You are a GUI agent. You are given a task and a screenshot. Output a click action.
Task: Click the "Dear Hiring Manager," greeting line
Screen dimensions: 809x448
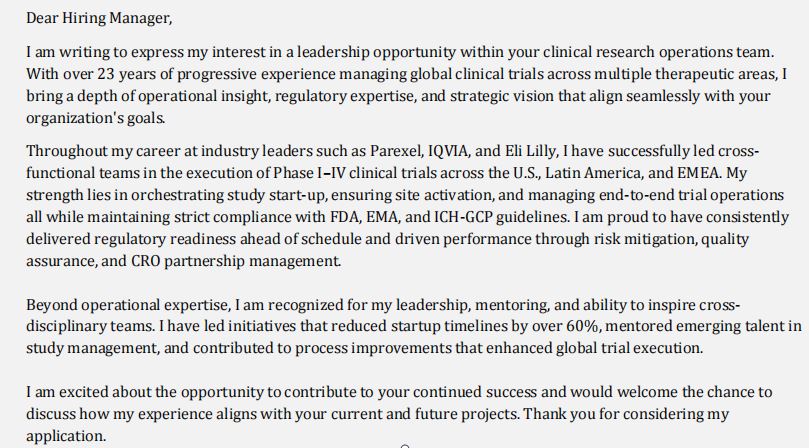click(99, 19)
